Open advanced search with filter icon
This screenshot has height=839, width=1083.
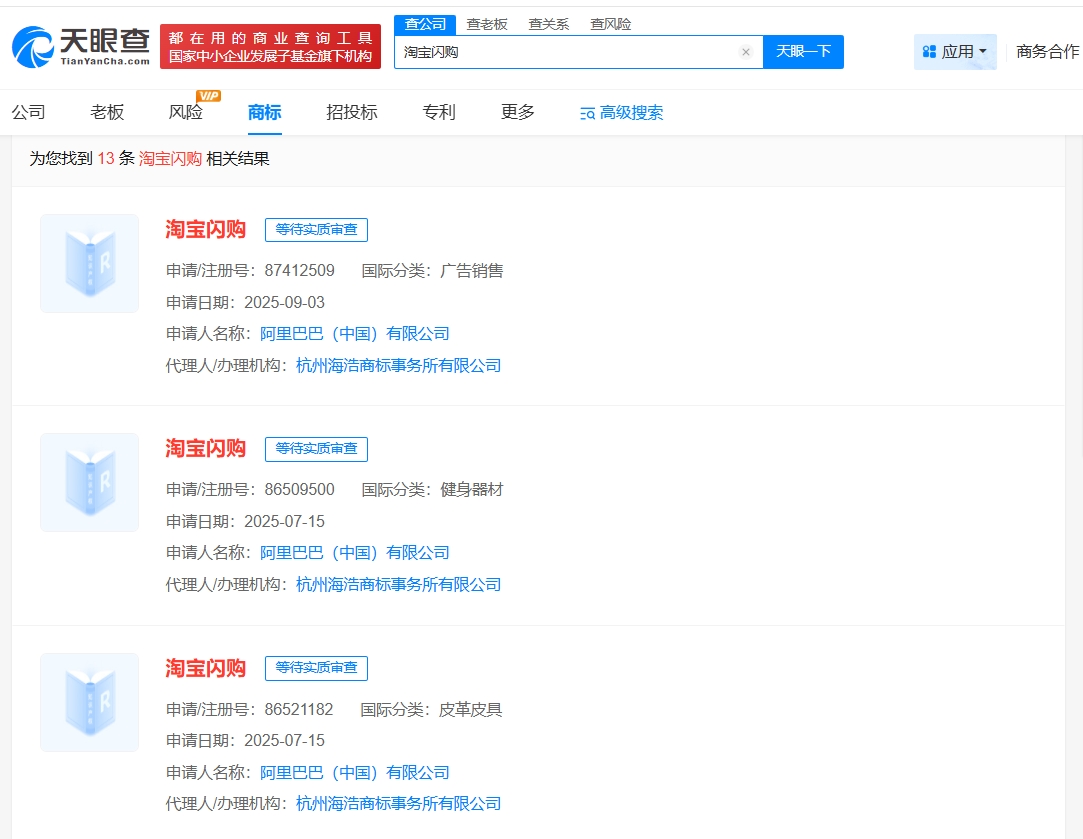(622, 113)
